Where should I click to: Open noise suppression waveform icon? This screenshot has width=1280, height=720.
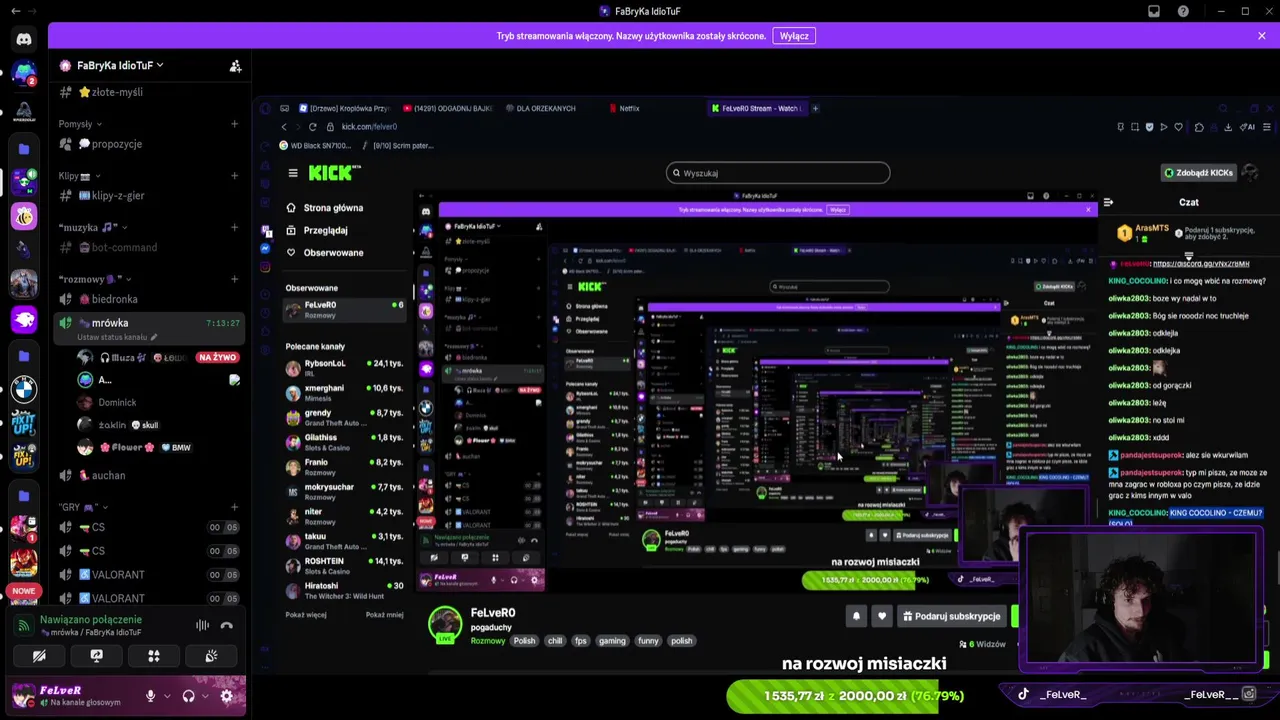pyautogui.click(x=202, y=625)
